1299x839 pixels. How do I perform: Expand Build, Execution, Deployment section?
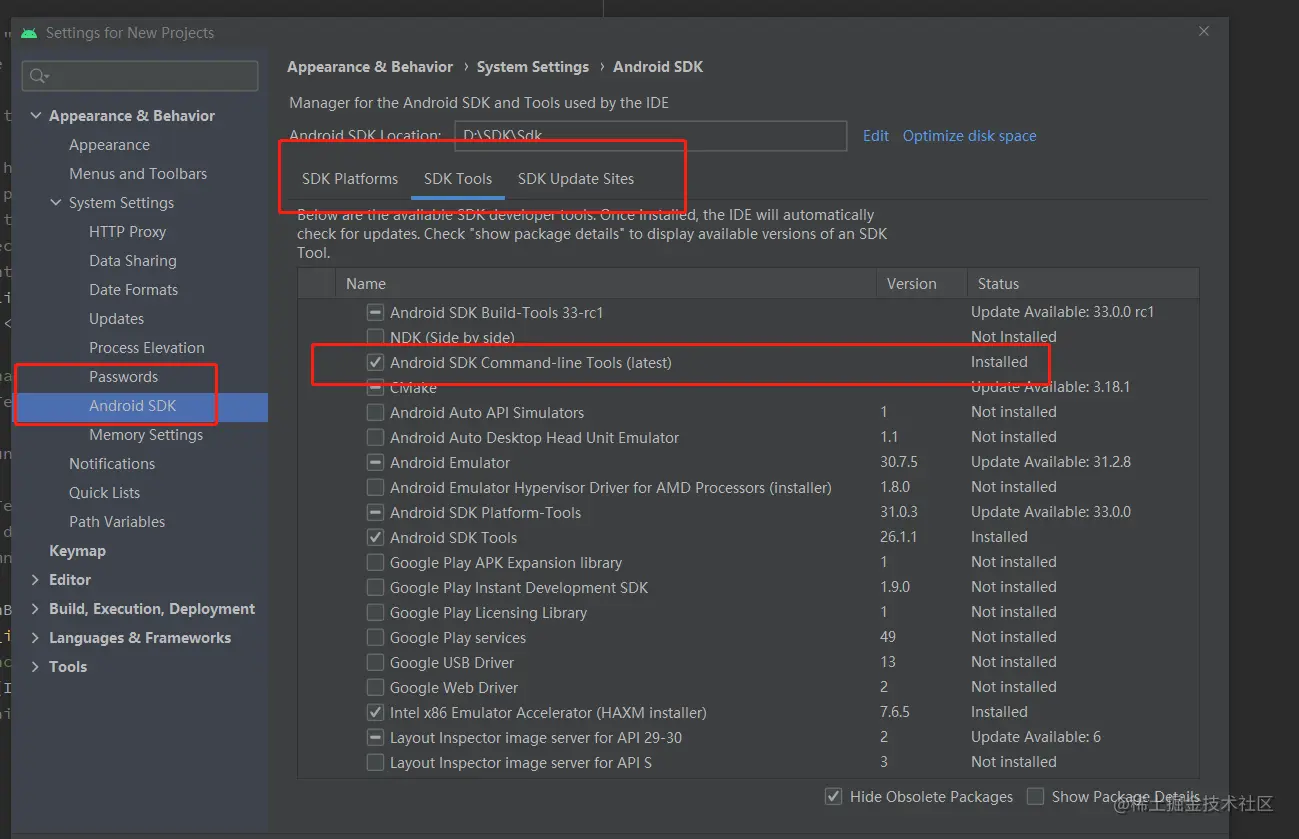click(36, 609)
